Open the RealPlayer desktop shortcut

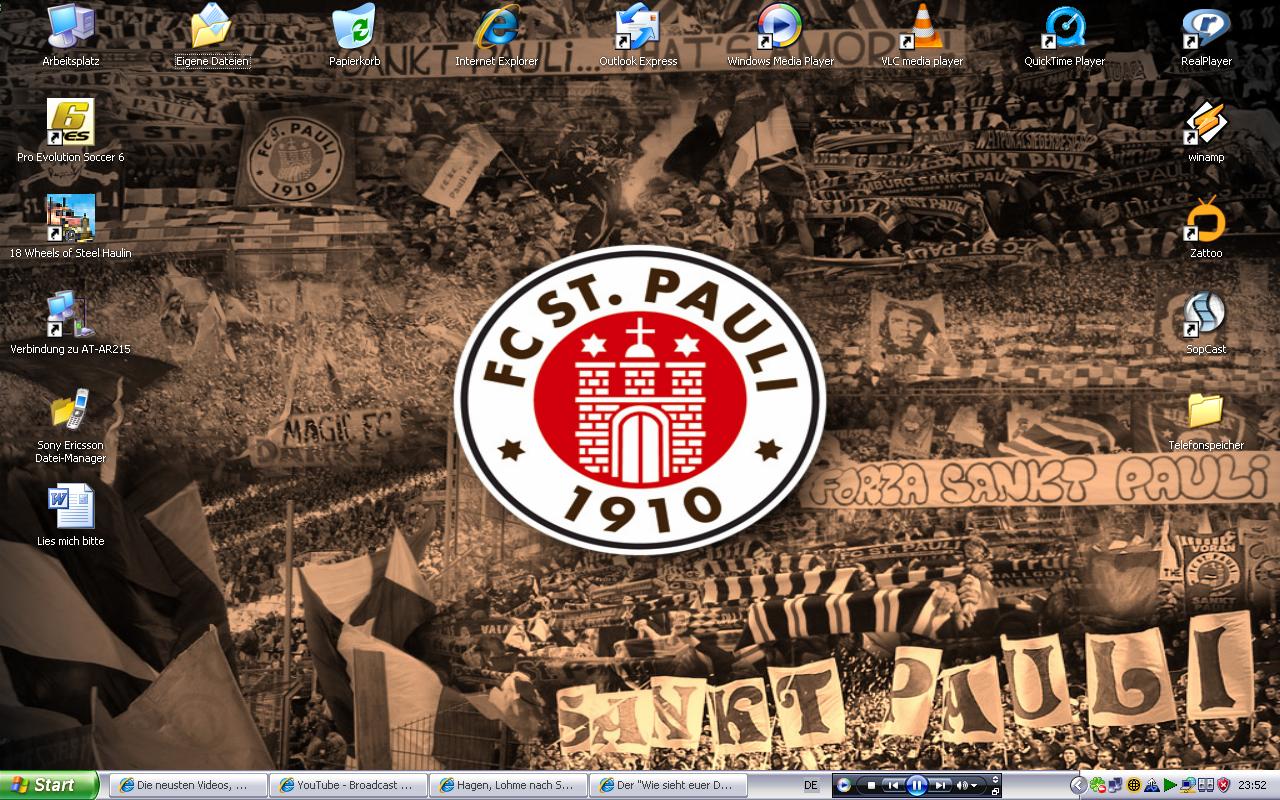click(x=1206, y=34)
